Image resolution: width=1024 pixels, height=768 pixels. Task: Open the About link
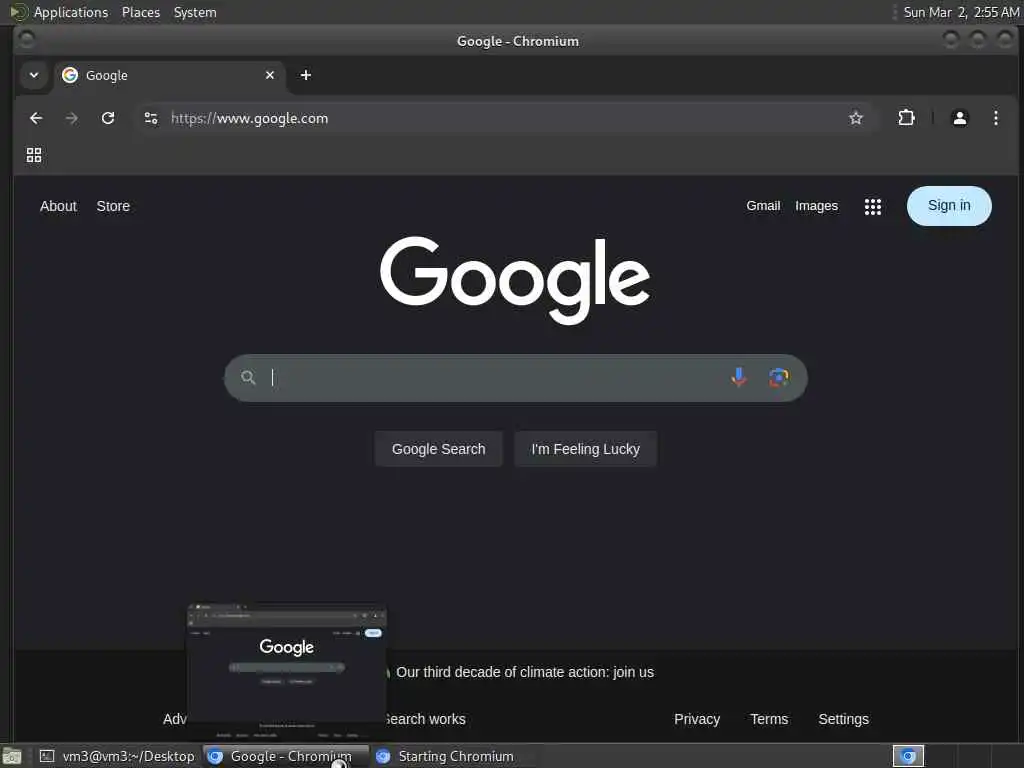click(58, 206)
